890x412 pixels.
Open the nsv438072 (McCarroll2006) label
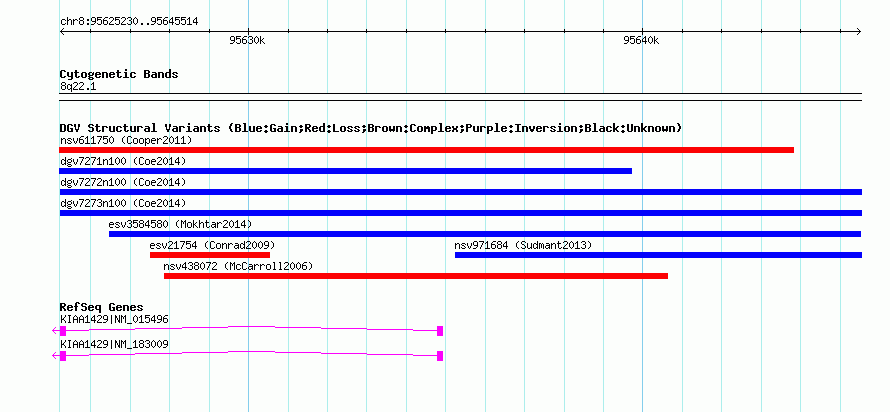(x=238, y=266)
